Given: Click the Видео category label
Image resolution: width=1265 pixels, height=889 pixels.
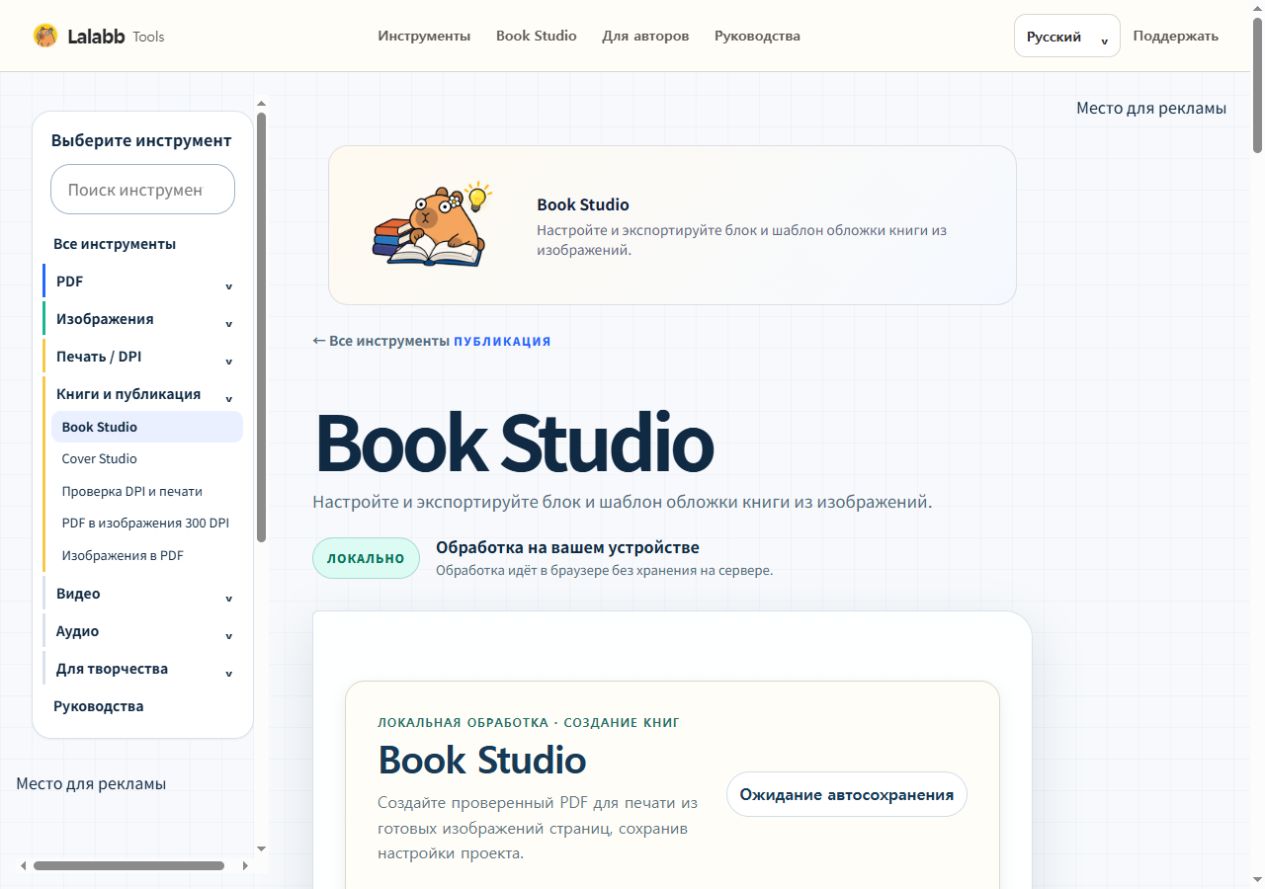Looking at the screenshot, I should 78,593.
